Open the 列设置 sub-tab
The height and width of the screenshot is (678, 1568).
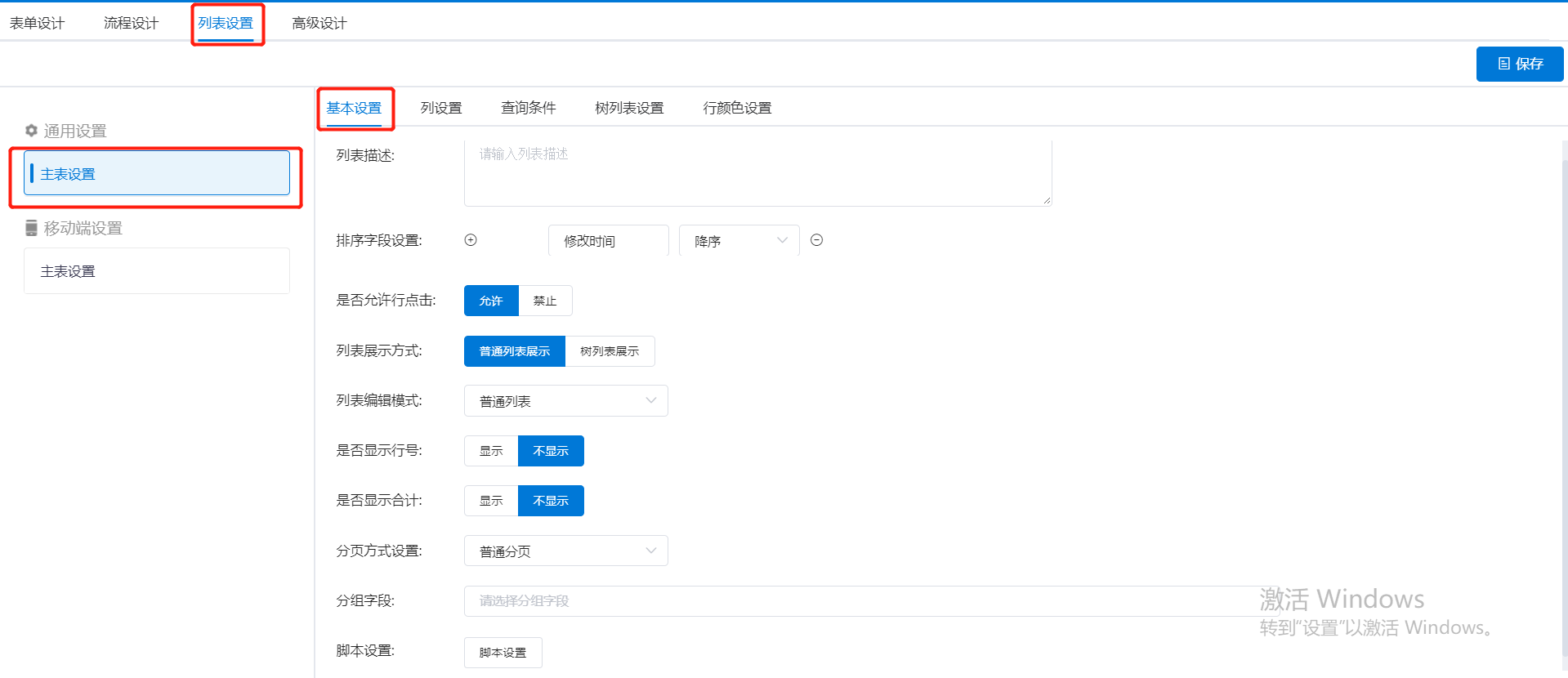(441, 108)
